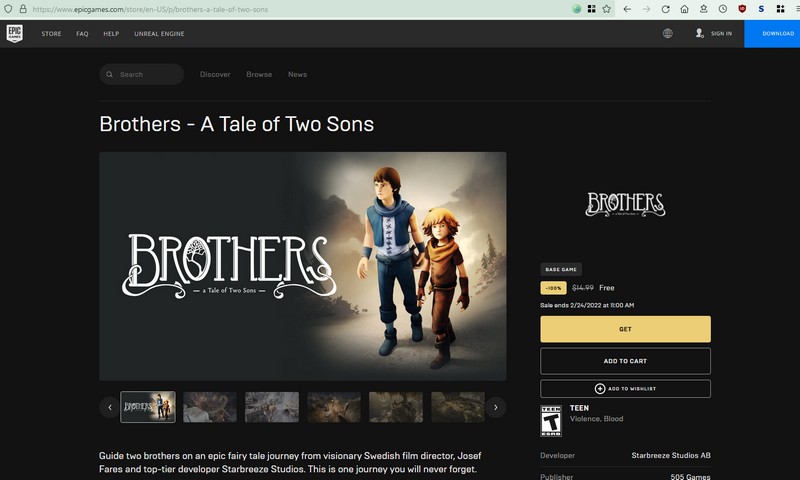Click the browser back arrow
This screenshot has width=800, height=480.
(x=627, y=8)
